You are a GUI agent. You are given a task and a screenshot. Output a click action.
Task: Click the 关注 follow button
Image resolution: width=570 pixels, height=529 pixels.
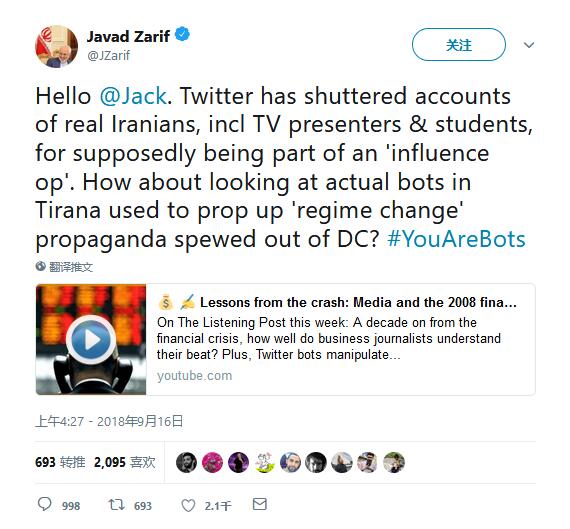(x=459, y=45)
